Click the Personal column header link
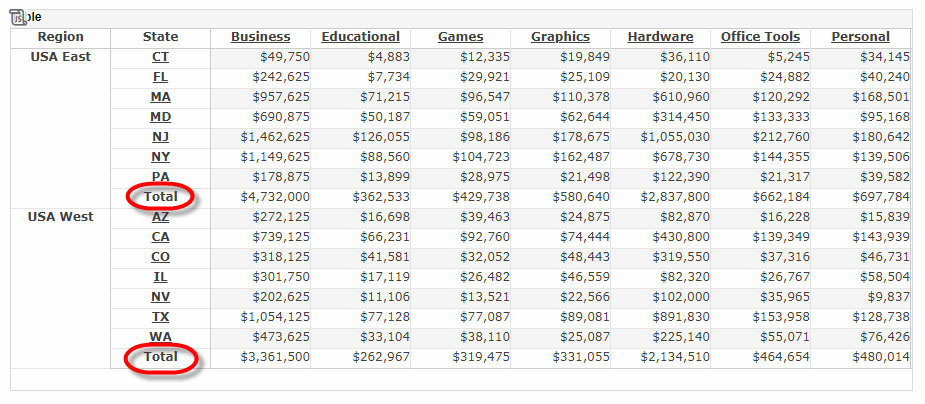 860,37
